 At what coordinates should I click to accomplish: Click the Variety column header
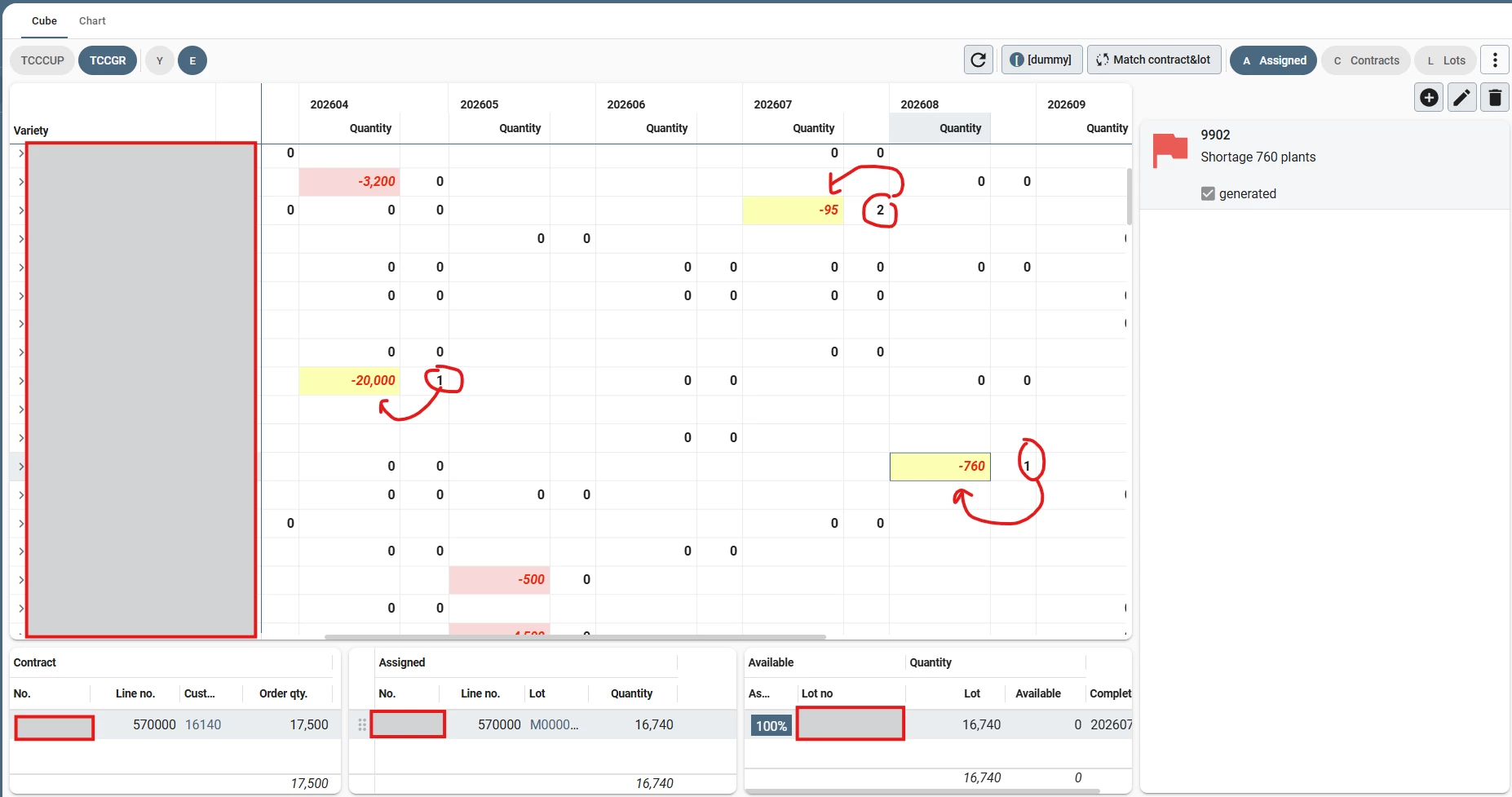pos(31,131)
